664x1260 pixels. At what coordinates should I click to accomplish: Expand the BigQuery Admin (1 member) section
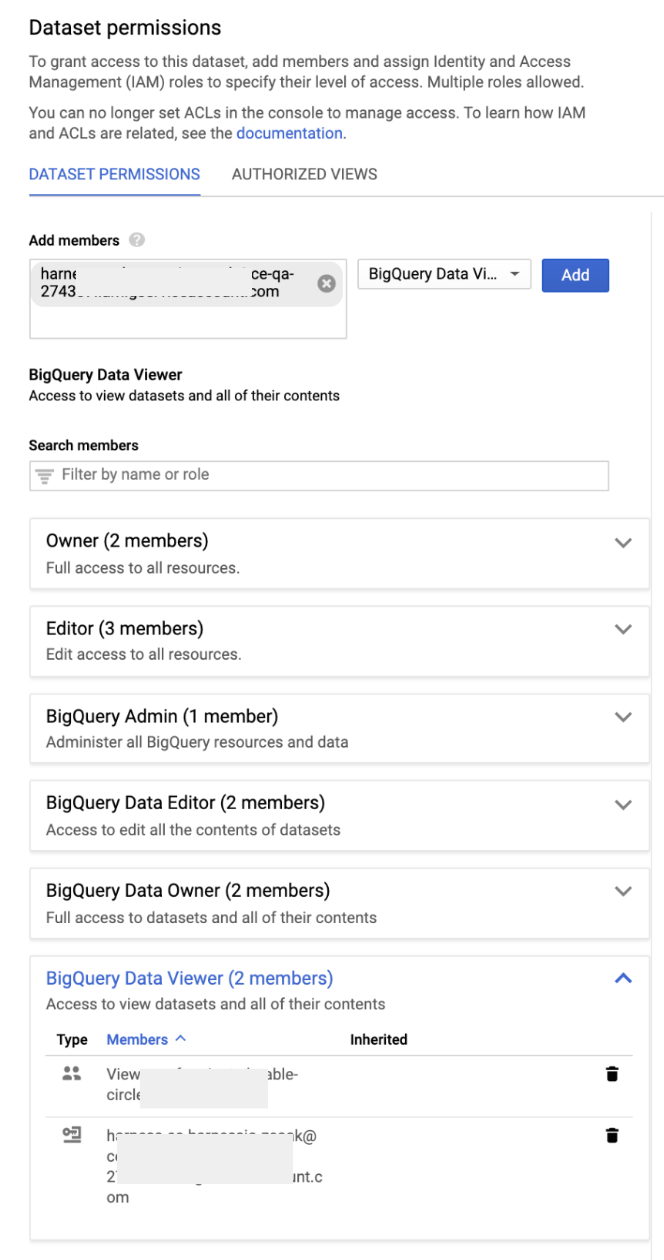pyautogui.click(x=623, y=717)
